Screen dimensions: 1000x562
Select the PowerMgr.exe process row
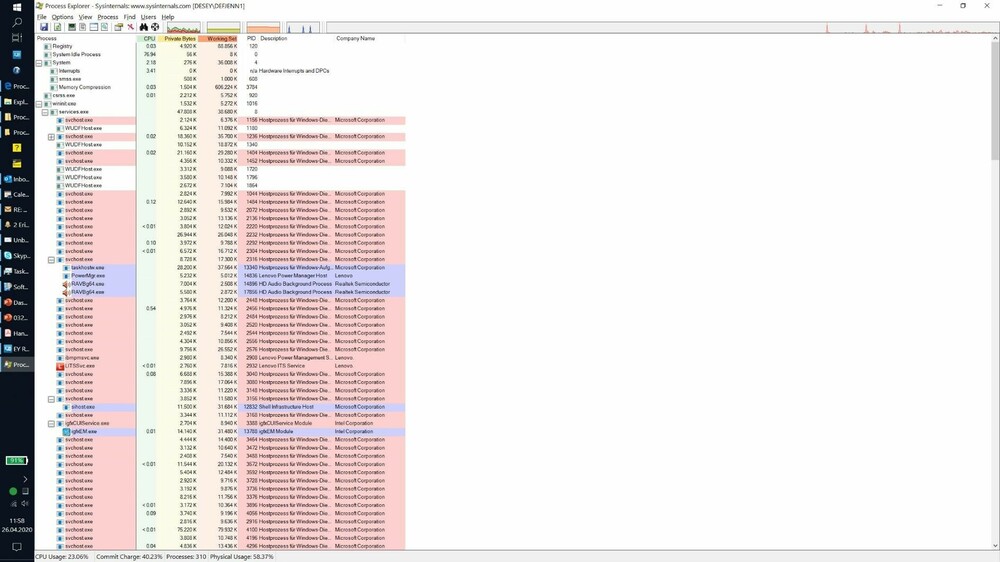[x=88, y=276]
